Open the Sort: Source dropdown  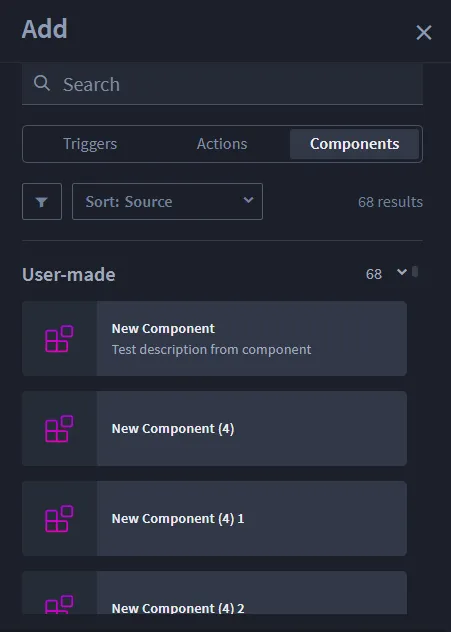(167, 202)
